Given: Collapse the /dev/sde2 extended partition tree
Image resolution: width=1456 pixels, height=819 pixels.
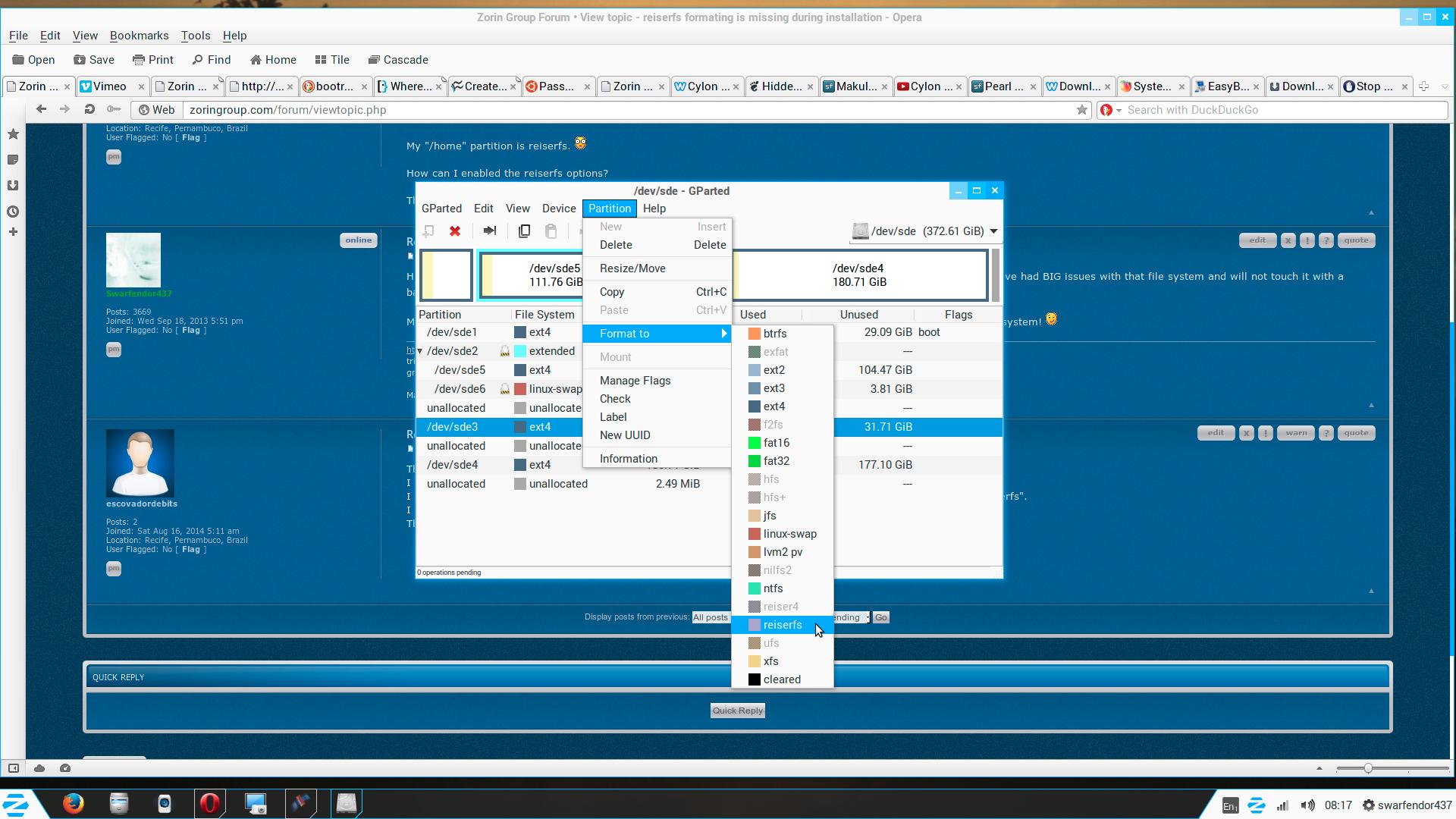Looking at the screenshot, I should coord(420,351).
